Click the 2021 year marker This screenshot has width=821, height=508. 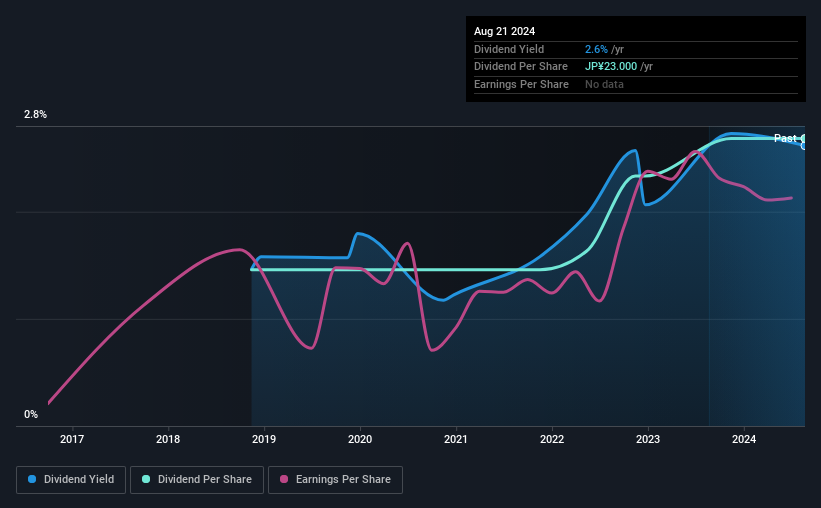coord(456,439)
